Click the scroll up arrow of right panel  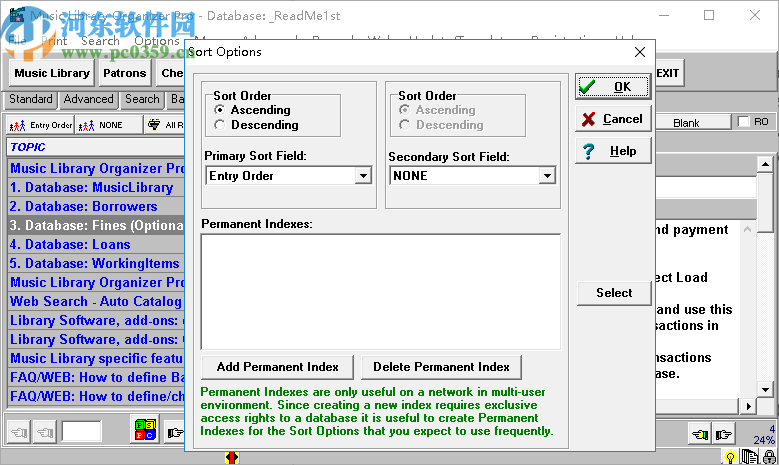tap(765, 164)
